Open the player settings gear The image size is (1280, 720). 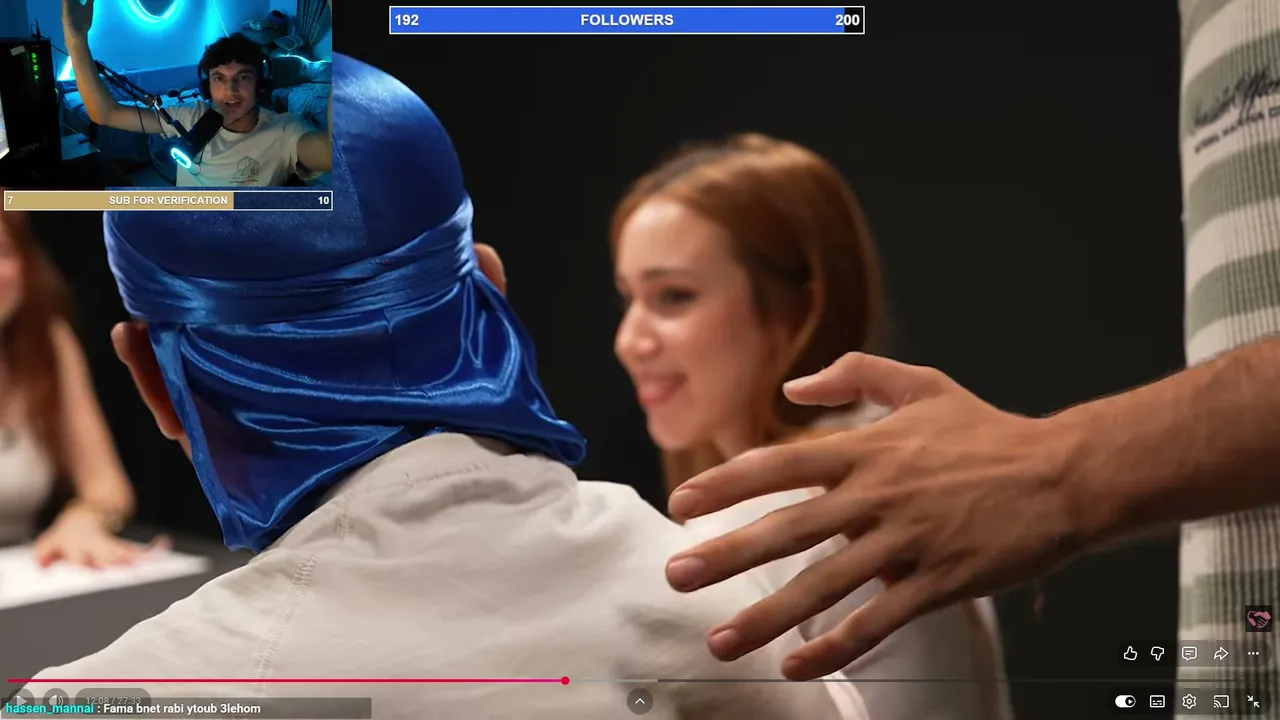tap(1189, 702)
